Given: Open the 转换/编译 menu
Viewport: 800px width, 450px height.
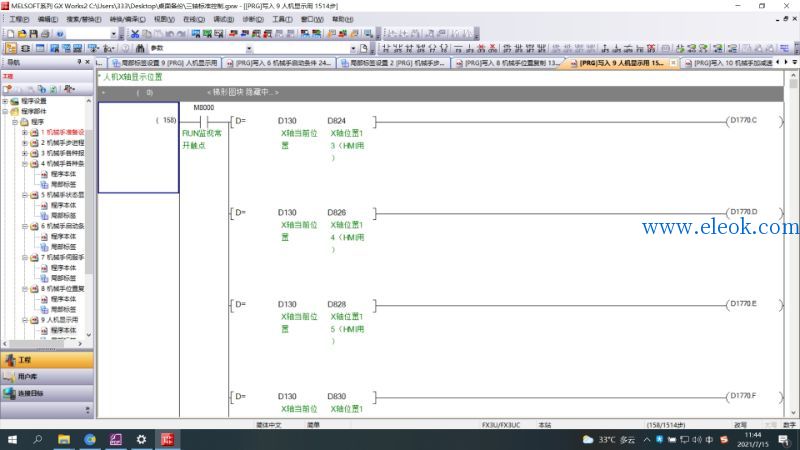Looking at the screenshot, I should 128,19.
